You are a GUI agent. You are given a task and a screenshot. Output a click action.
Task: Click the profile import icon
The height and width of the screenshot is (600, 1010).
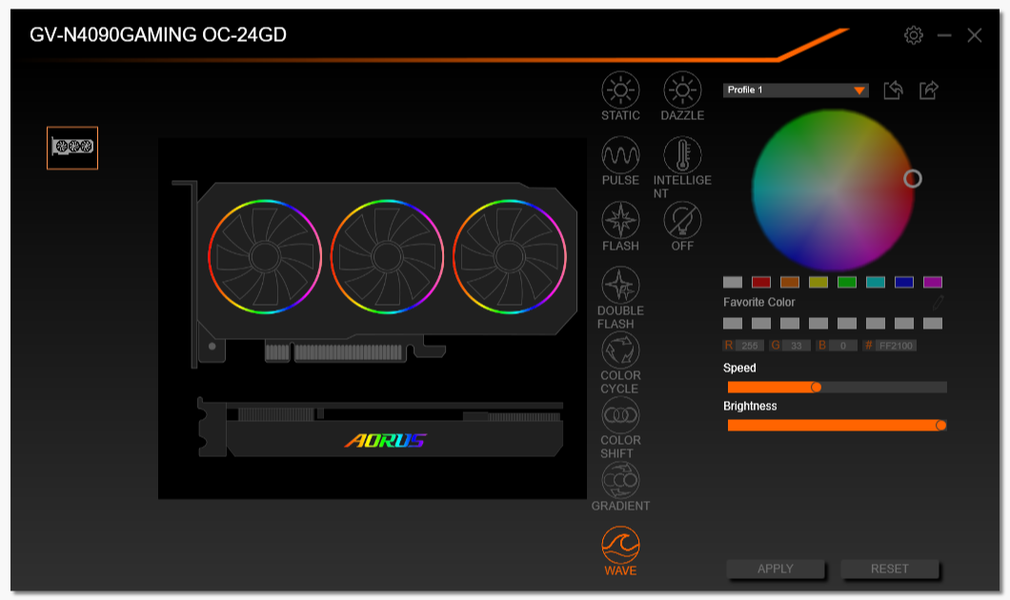(x=893, y=90)
